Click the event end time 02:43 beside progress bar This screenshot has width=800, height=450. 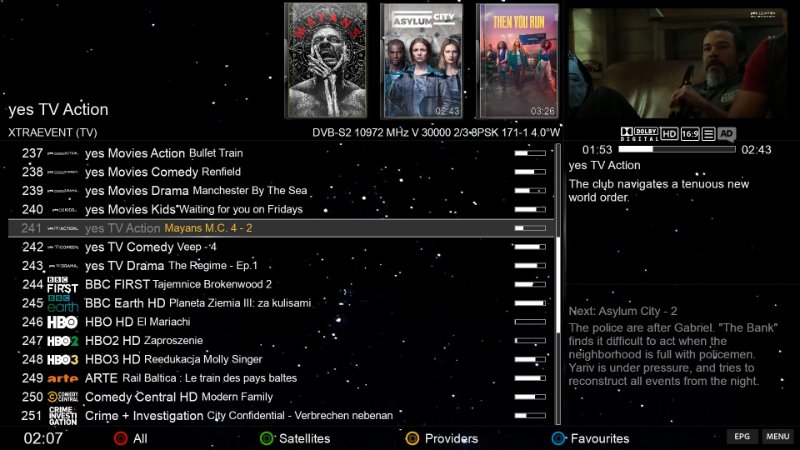click(x=756, y=149)
